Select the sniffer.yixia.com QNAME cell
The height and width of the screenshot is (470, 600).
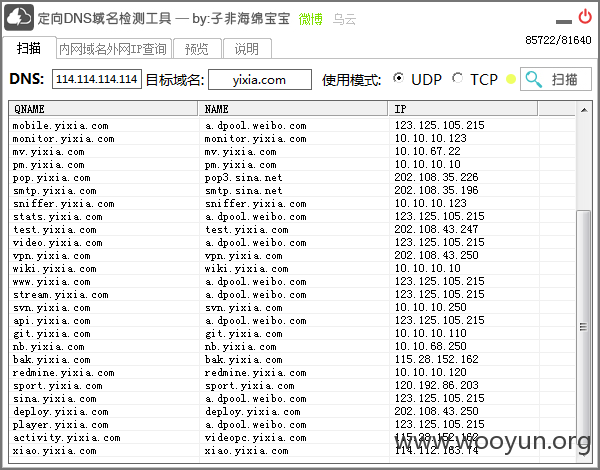click(64, 204)
